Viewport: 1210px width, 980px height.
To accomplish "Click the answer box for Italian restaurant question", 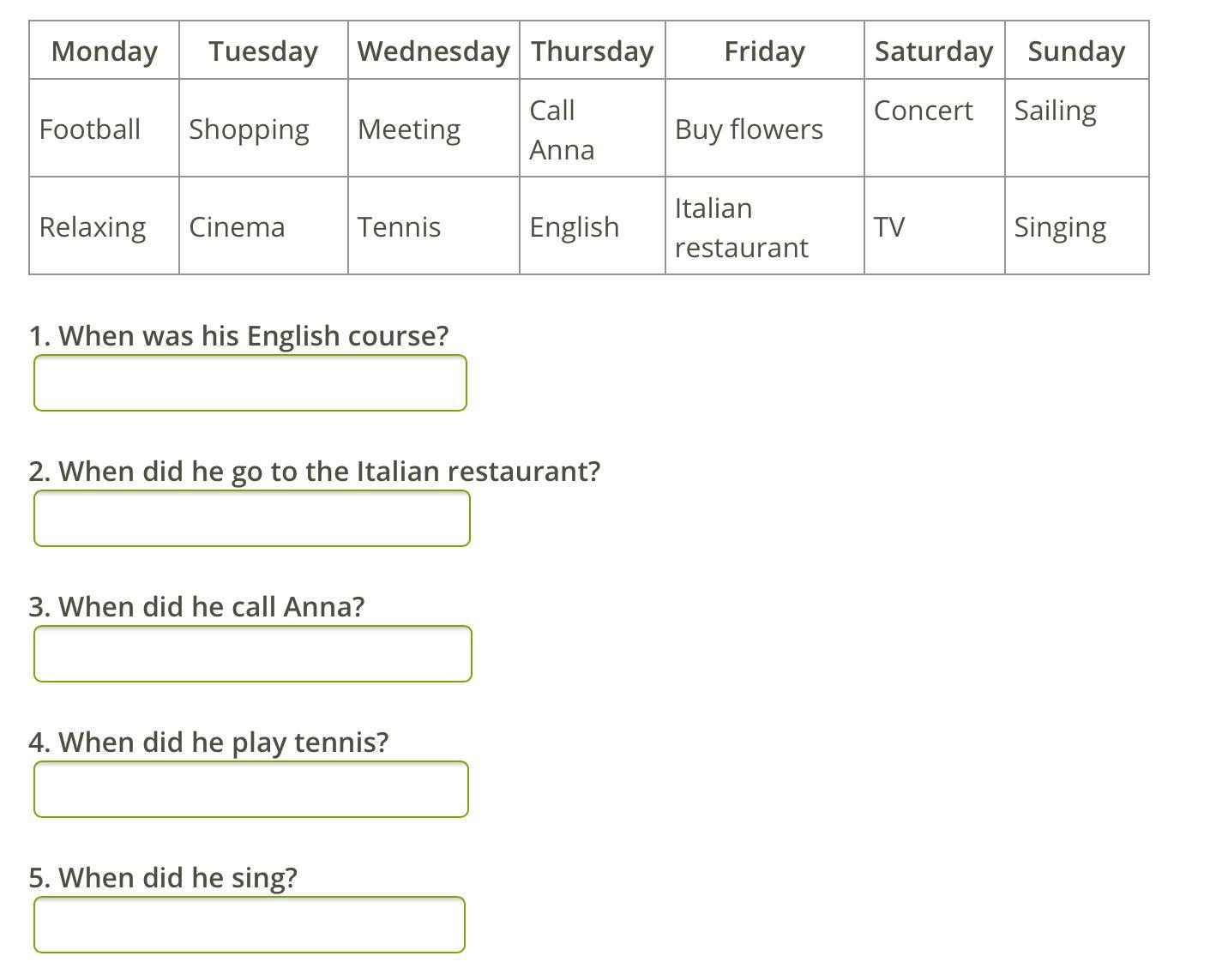I will tap(252, 518).
